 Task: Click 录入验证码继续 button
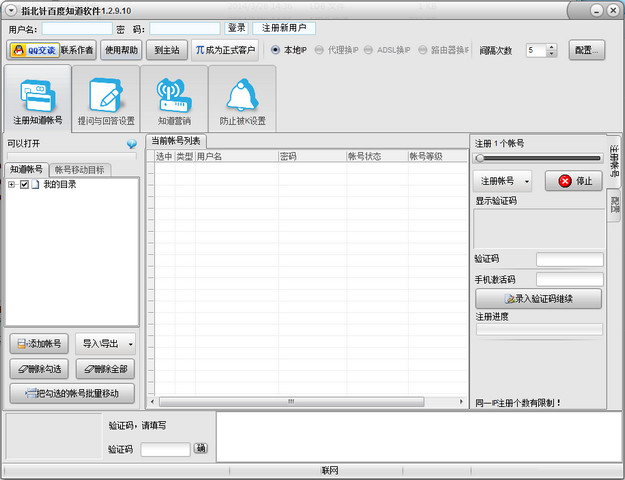click(539, 299)
